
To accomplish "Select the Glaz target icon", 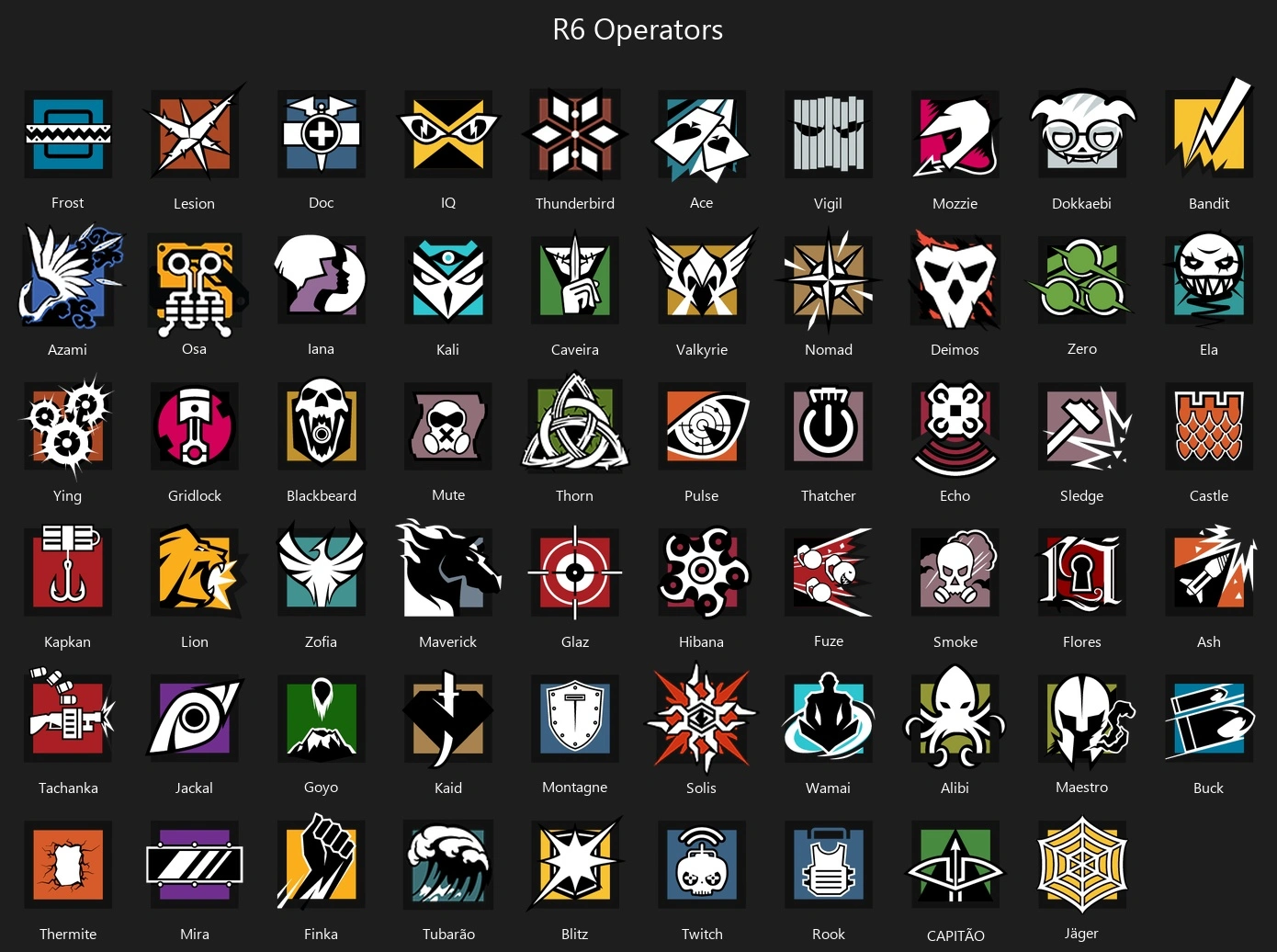I will 575,572.
